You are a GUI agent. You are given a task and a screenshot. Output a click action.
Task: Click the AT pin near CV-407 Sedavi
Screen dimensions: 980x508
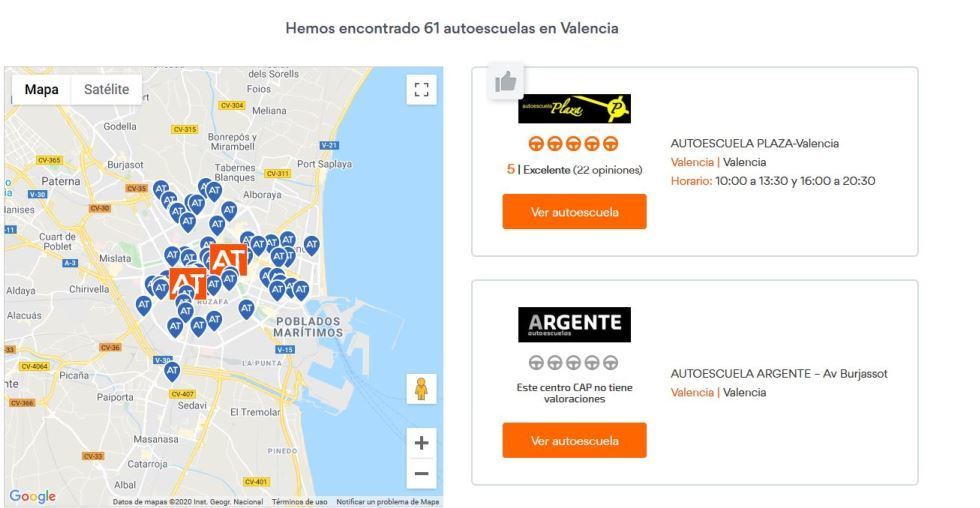[x=172, y=371]
